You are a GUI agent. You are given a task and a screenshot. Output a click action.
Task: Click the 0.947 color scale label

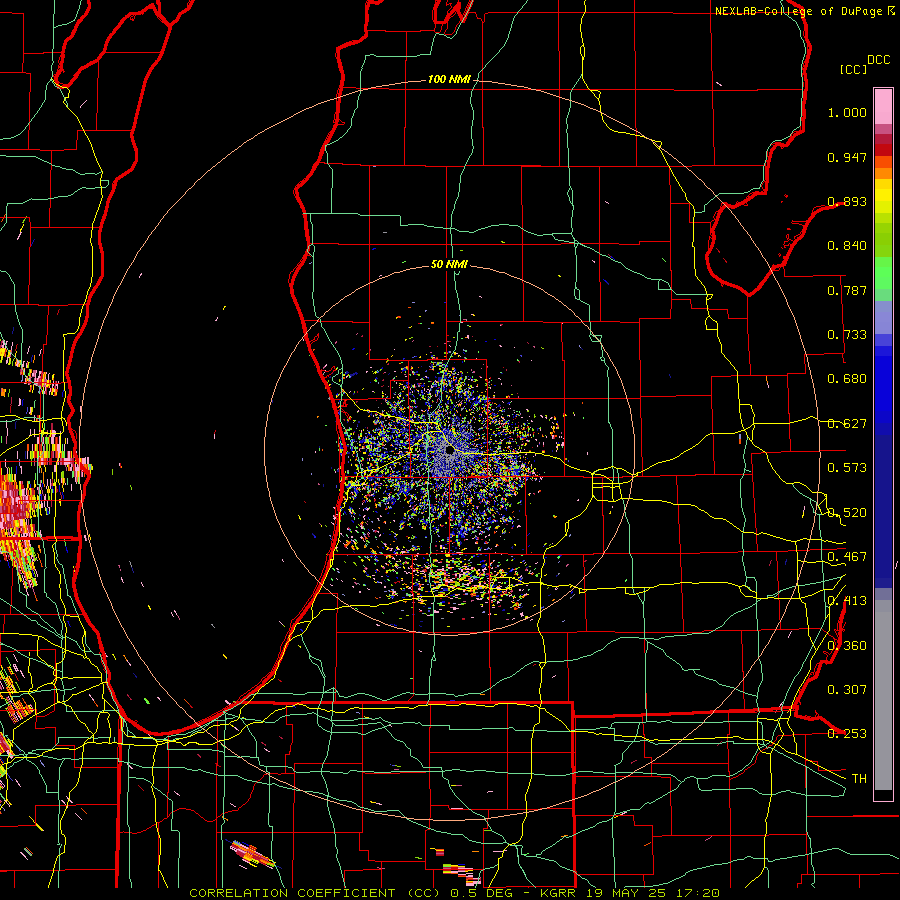(x=847, y=157)
